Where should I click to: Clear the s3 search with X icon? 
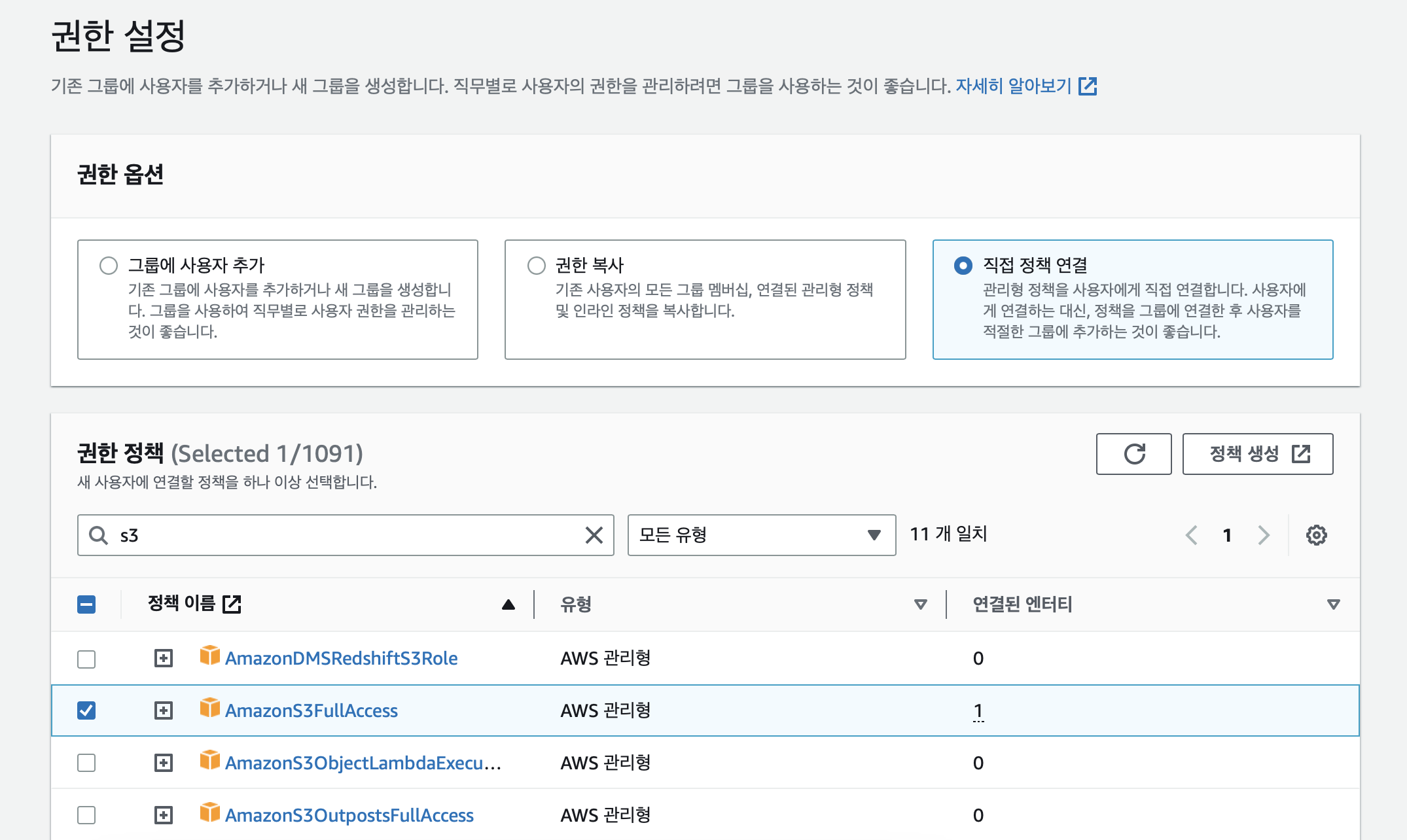click(594, 535)
